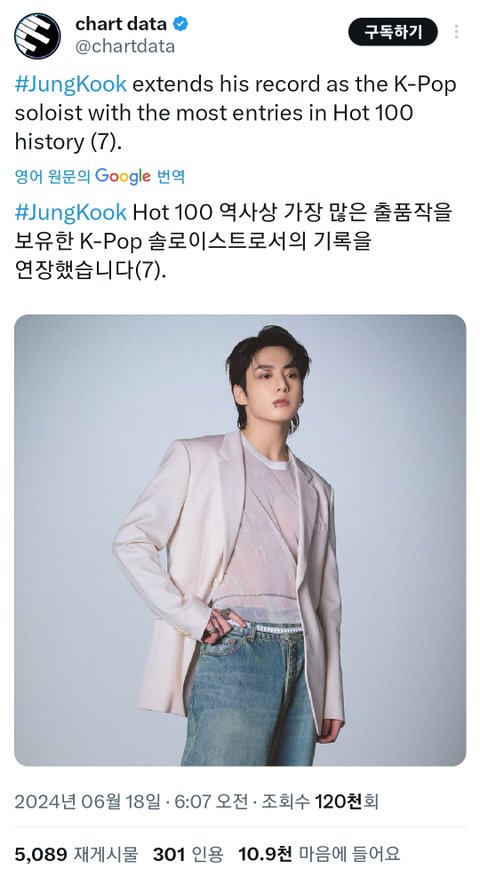This screenshot has width=480, height=877.
Task: Enlarge the Jung Kook photo
Action: point(240,540)
